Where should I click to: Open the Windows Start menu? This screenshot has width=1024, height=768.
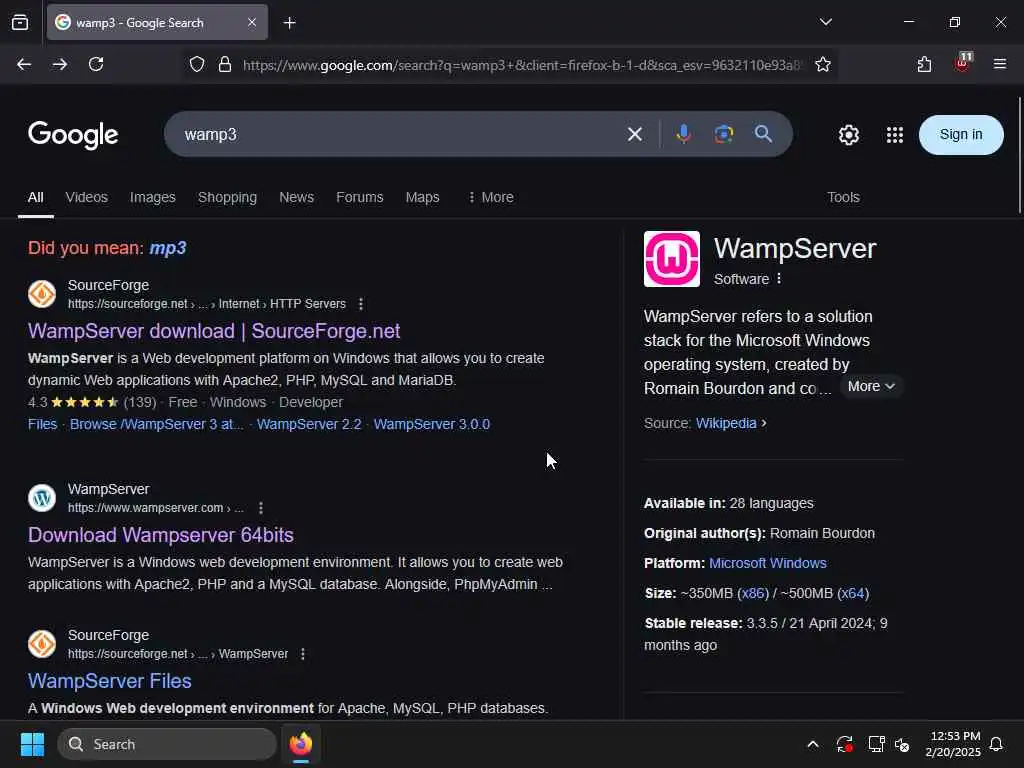coord(32,744)
